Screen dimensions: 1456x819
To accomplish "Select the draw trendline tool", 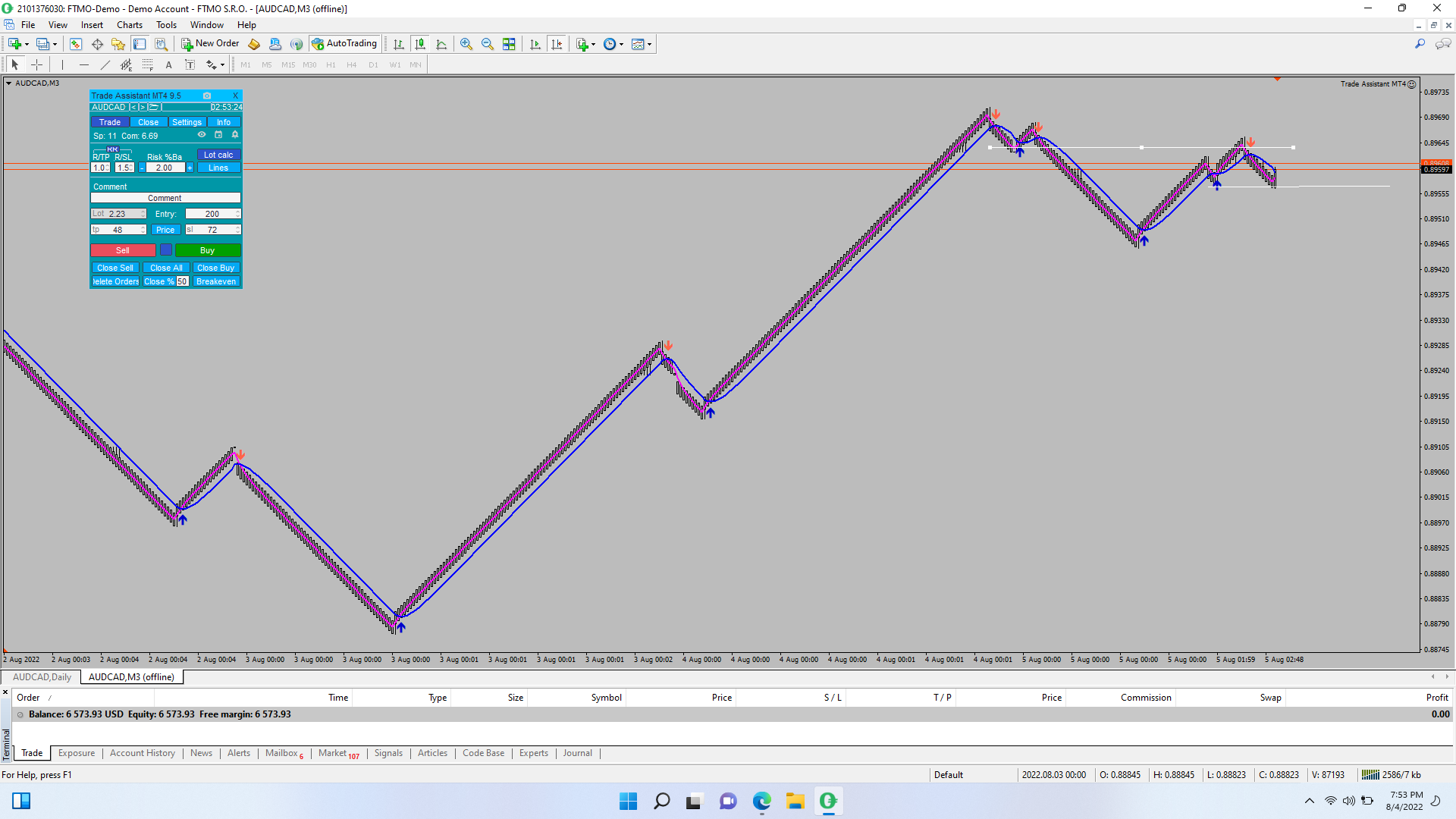I will point(105,64).
